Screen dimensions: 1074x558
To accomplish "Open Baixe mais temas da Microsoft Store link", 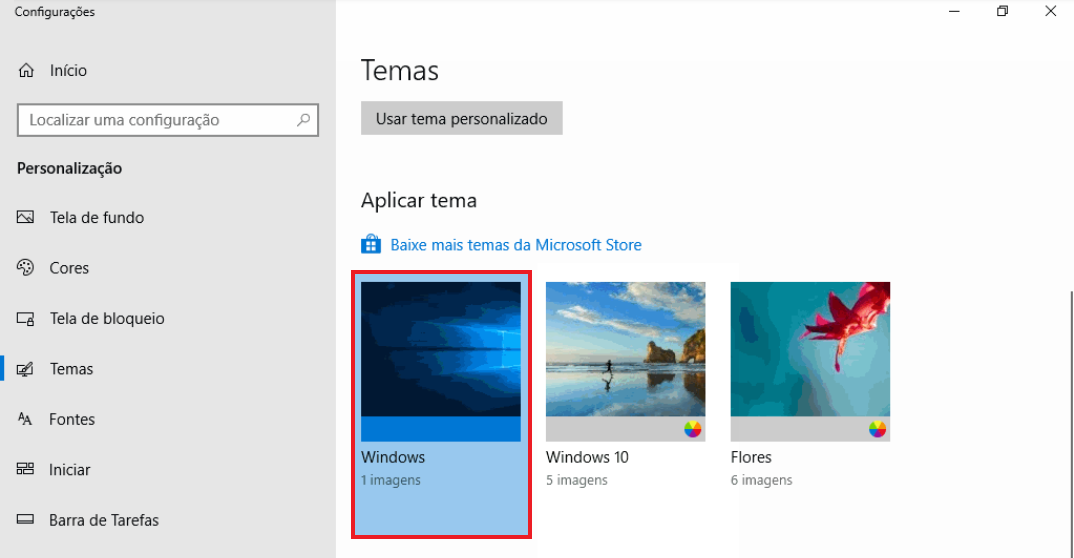I will 516,245.
